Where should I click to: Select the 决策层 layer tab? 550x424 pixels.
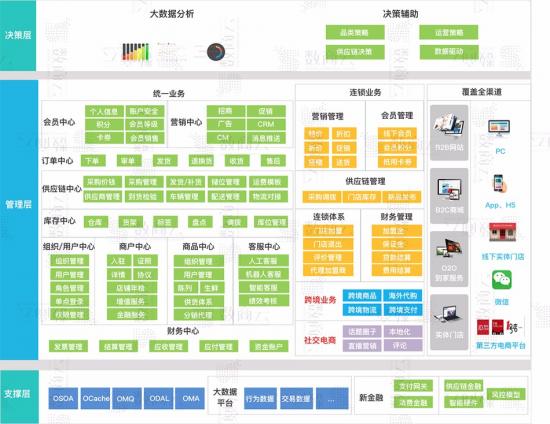coord(18,35)
